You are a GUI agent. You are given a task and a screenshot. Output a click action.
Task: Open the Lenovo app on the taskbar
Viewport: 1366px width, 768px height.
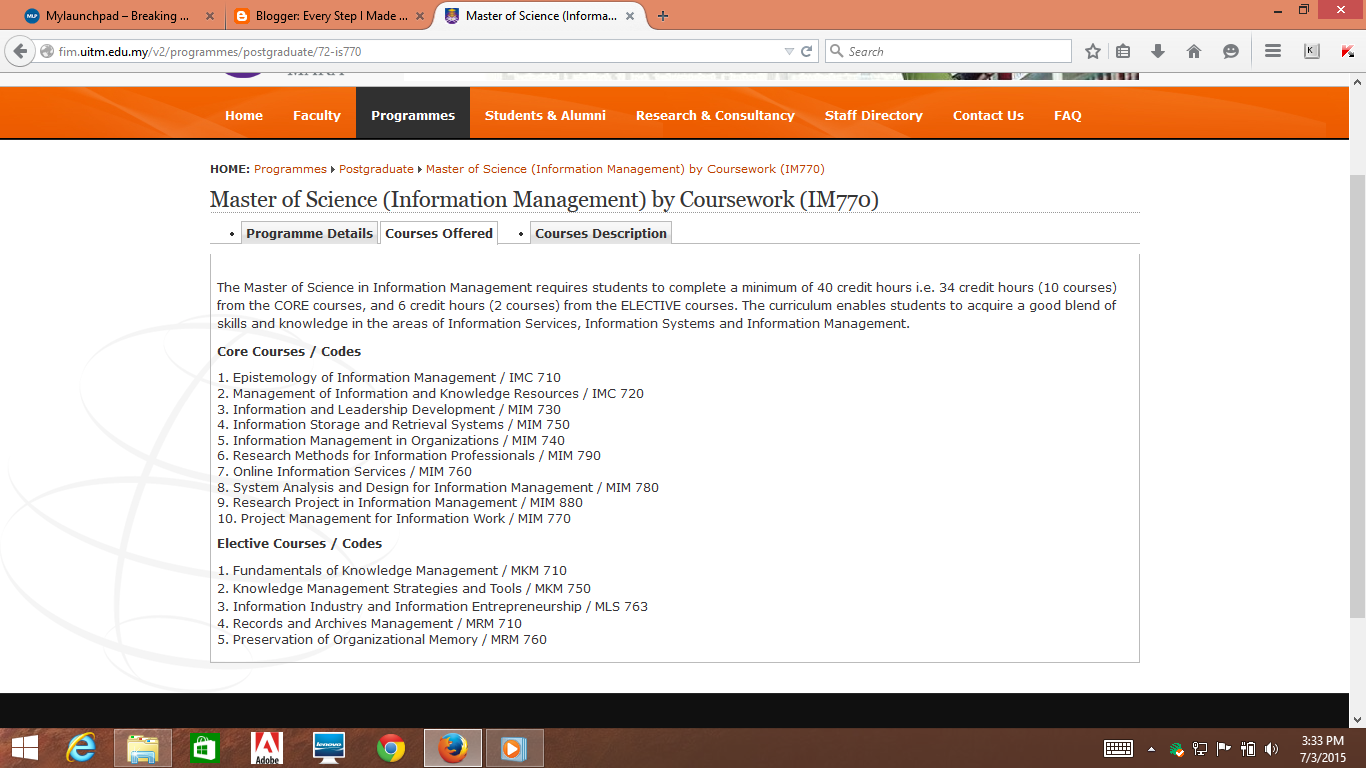pyautogui.click(x=329, y=748)
